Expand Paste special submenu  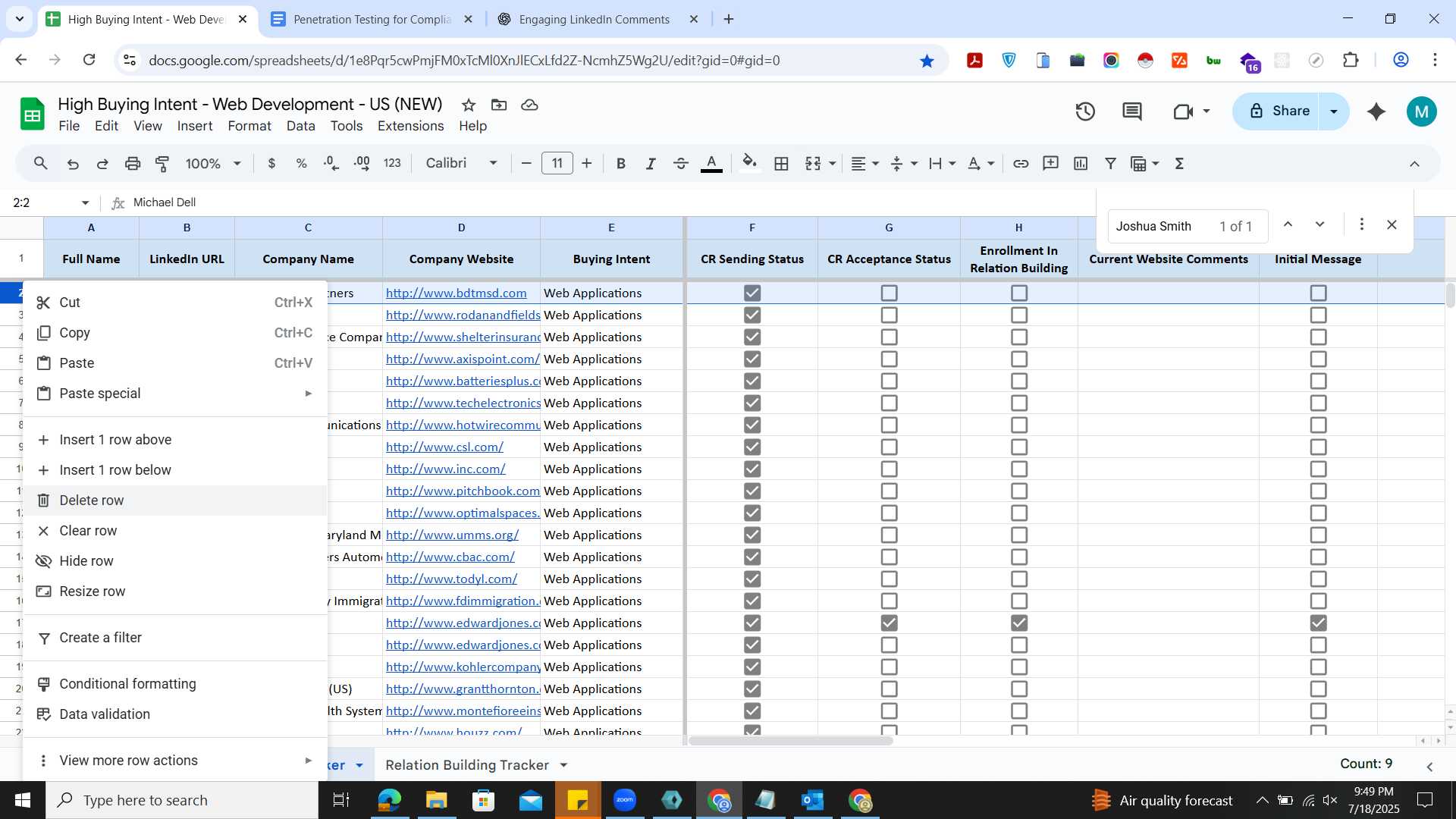[x=174, y=394]
